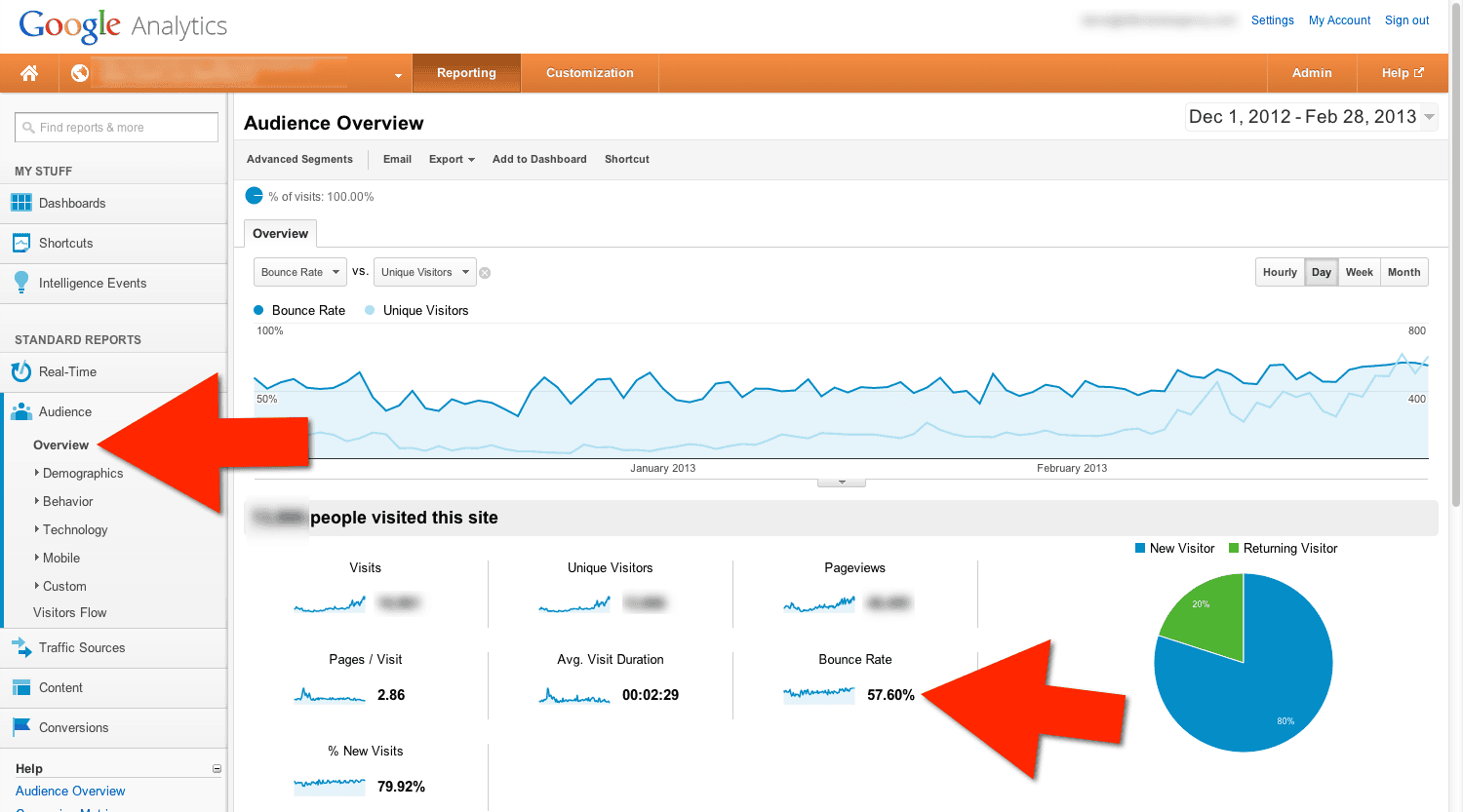Click the globe account icon
This screenshot has width=1463, height=812.
[80, 73]
